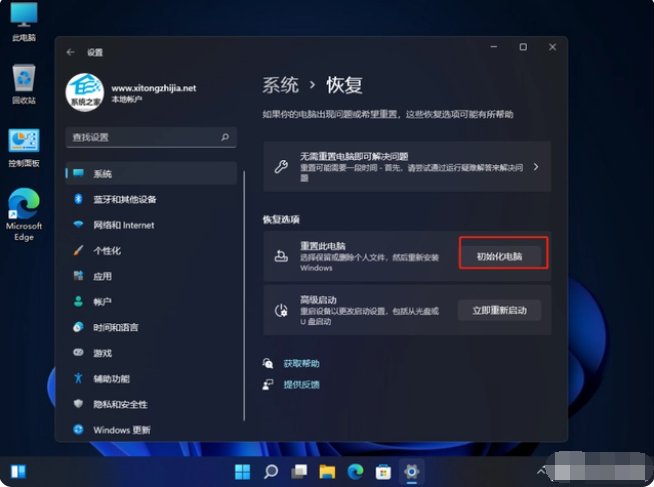Screen dimensions: 654x487
Task: Click the Restart now button
Action: [x=500, y=310]
